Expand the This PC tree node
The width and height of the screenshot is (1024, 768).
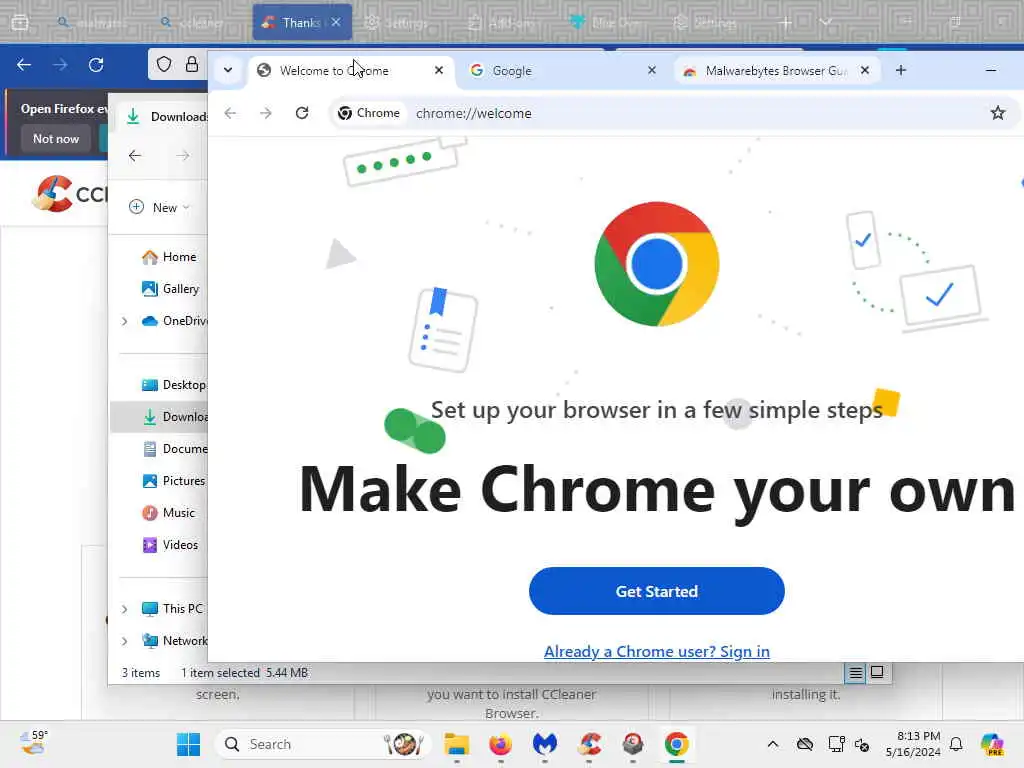coord(124,609)
